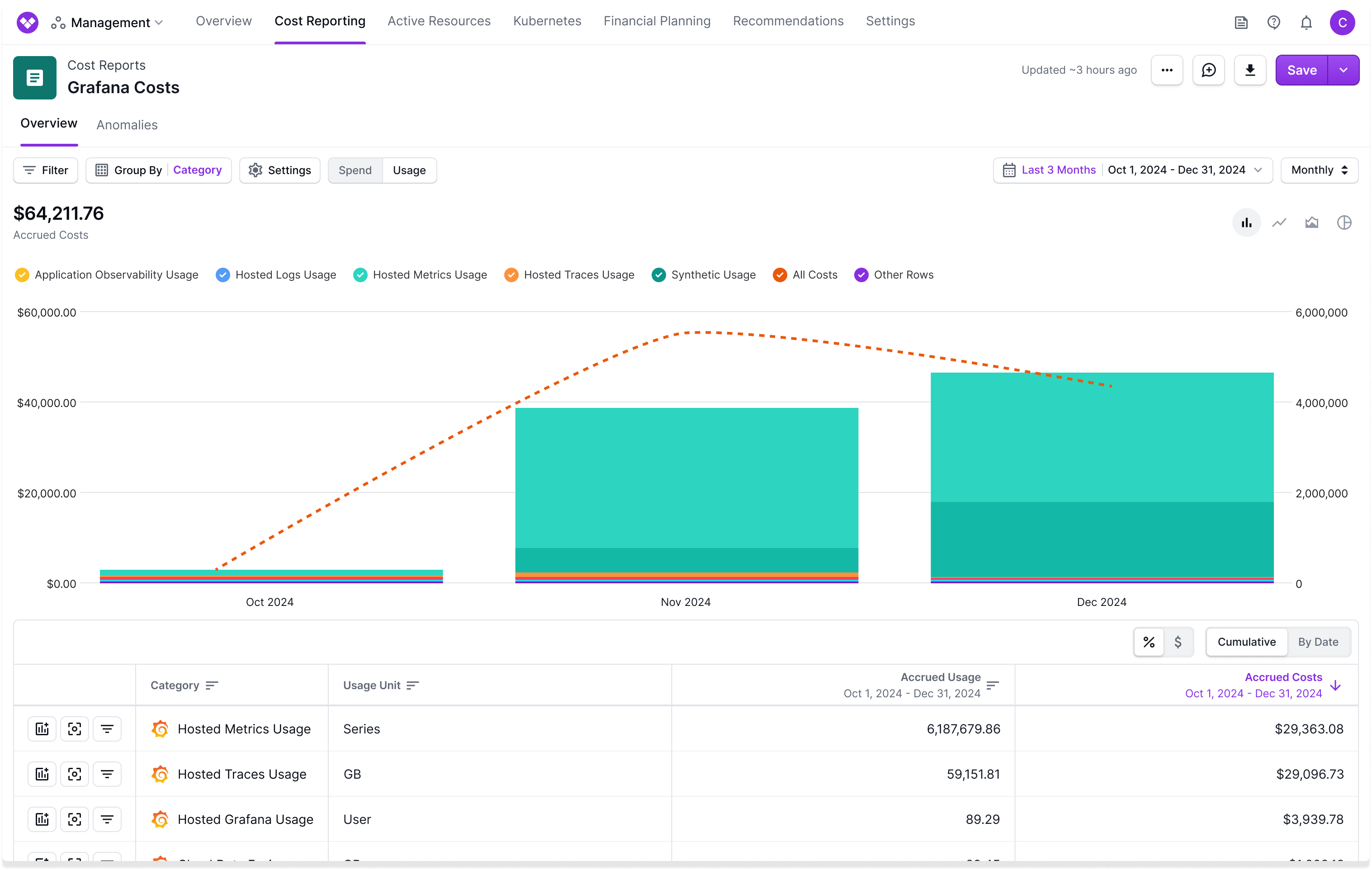Select Usage view toggle

tap(409, 170)
